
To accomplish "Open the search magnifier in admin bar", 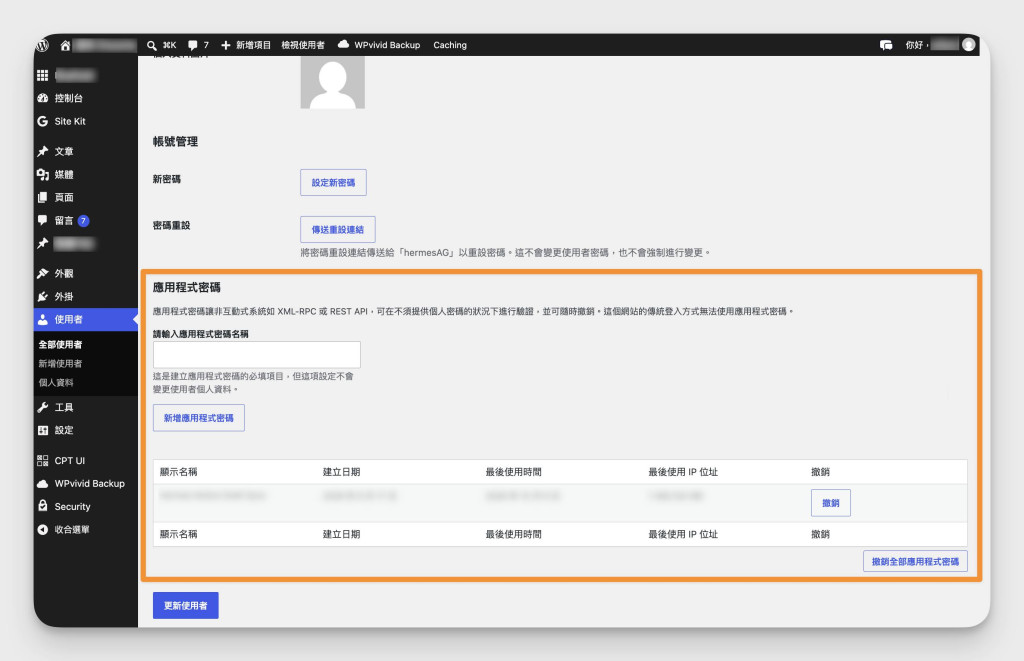I will [152, 45].
